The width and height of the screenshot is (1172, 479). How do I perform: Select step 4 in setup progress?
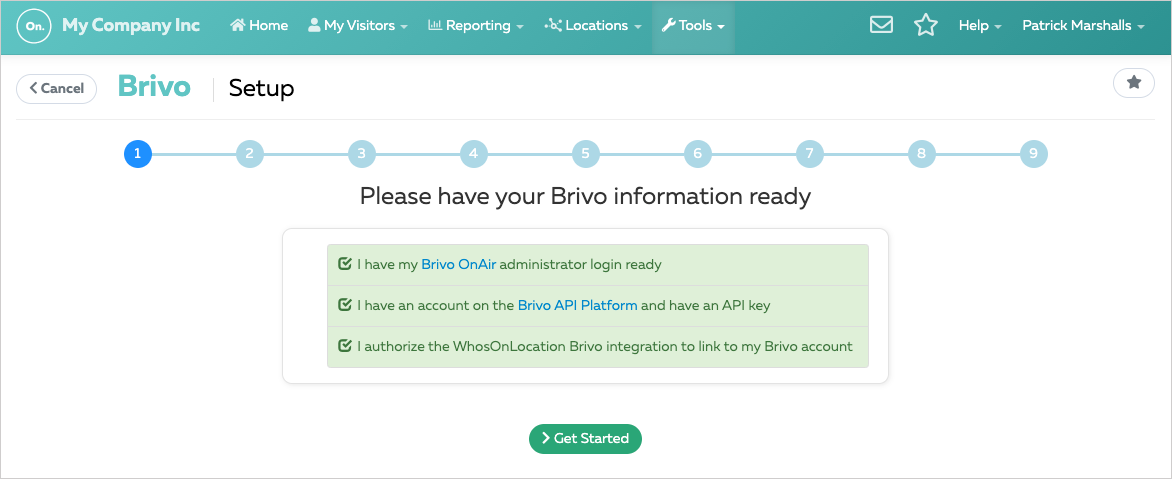[473, 154]
